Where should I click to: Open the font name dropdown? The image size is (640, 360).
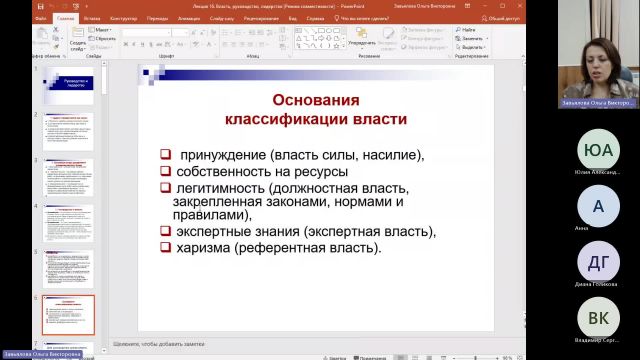pyautogui.click(x=169, y=33)
